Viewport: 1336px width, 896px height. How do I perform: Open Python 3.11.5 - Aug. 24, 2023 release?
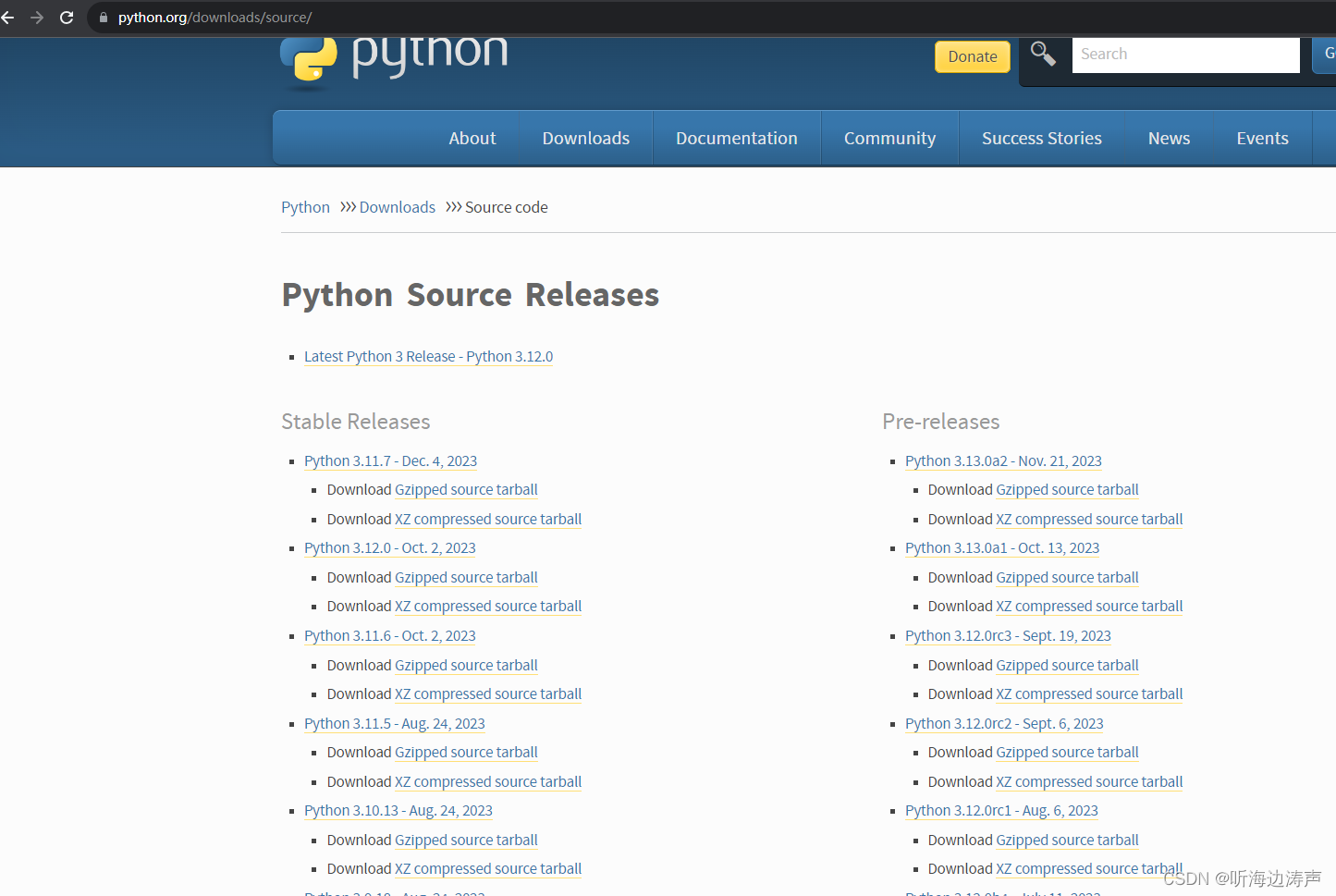394,723
